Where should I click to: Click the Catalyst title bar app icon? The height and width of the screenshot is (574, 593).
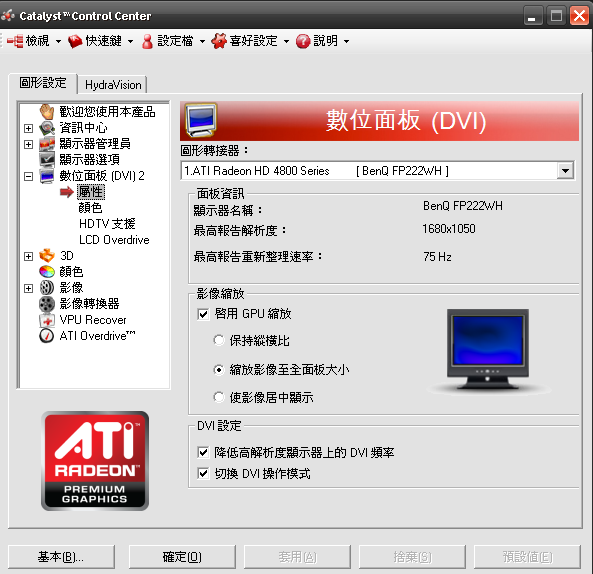[x=8, y=16]
